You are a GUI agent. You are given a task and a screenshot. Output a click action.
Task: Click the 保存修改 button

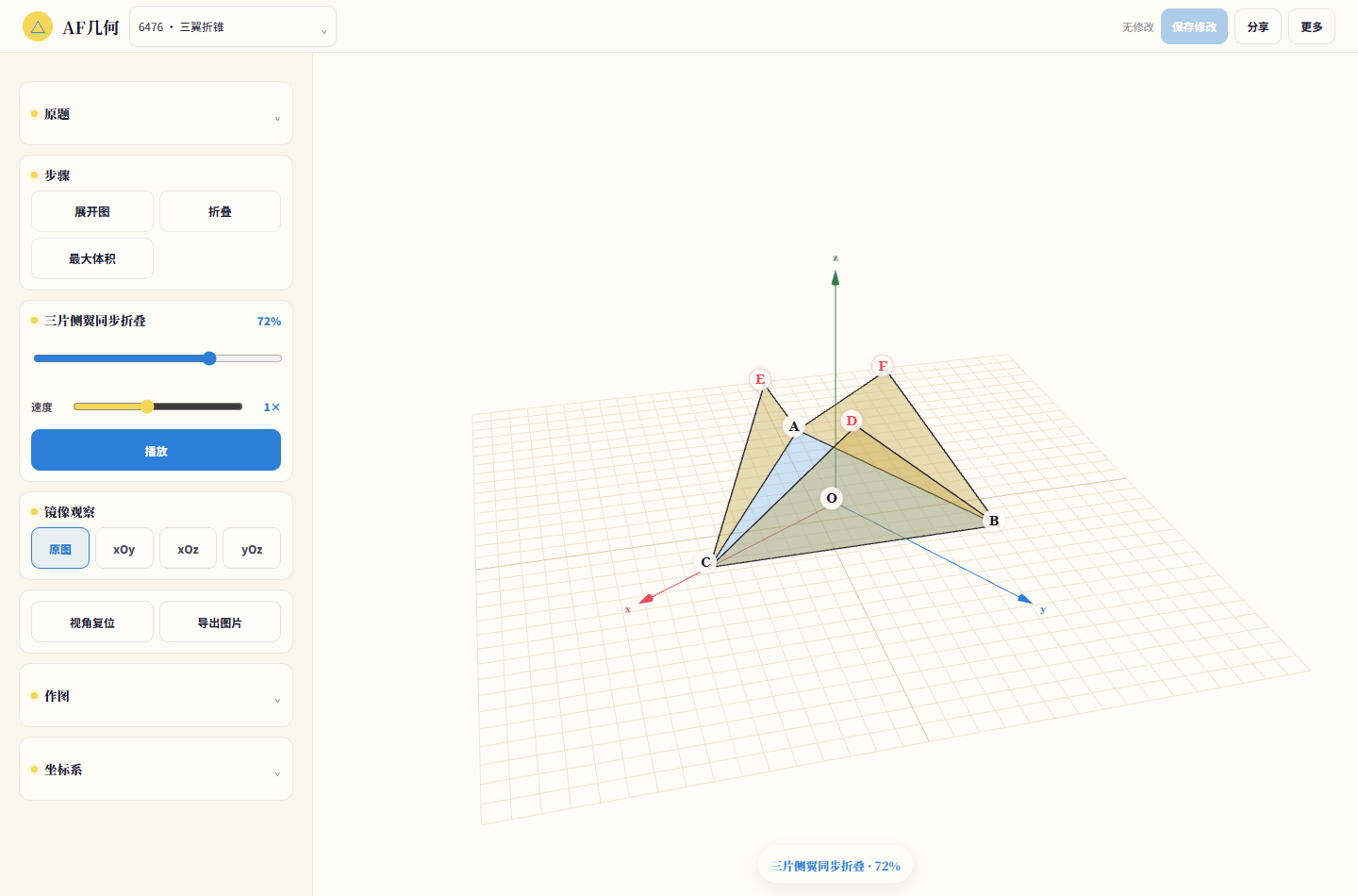coord(1194,26)
